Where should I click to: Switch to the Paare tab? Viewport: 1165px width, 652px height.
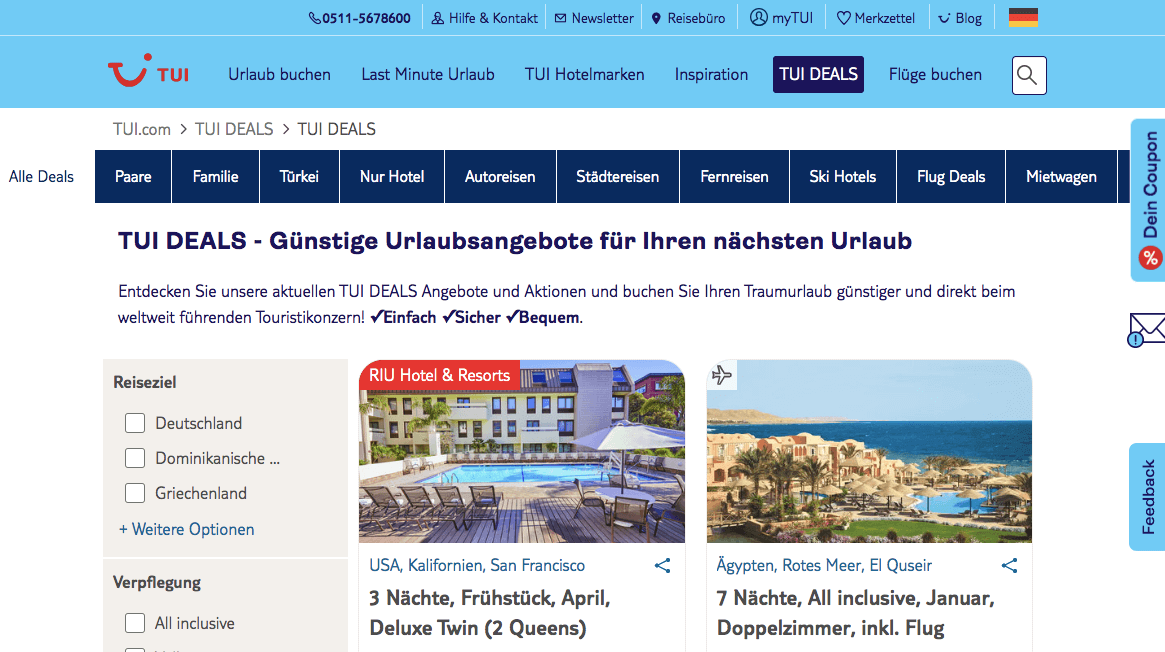click(133, 177)
